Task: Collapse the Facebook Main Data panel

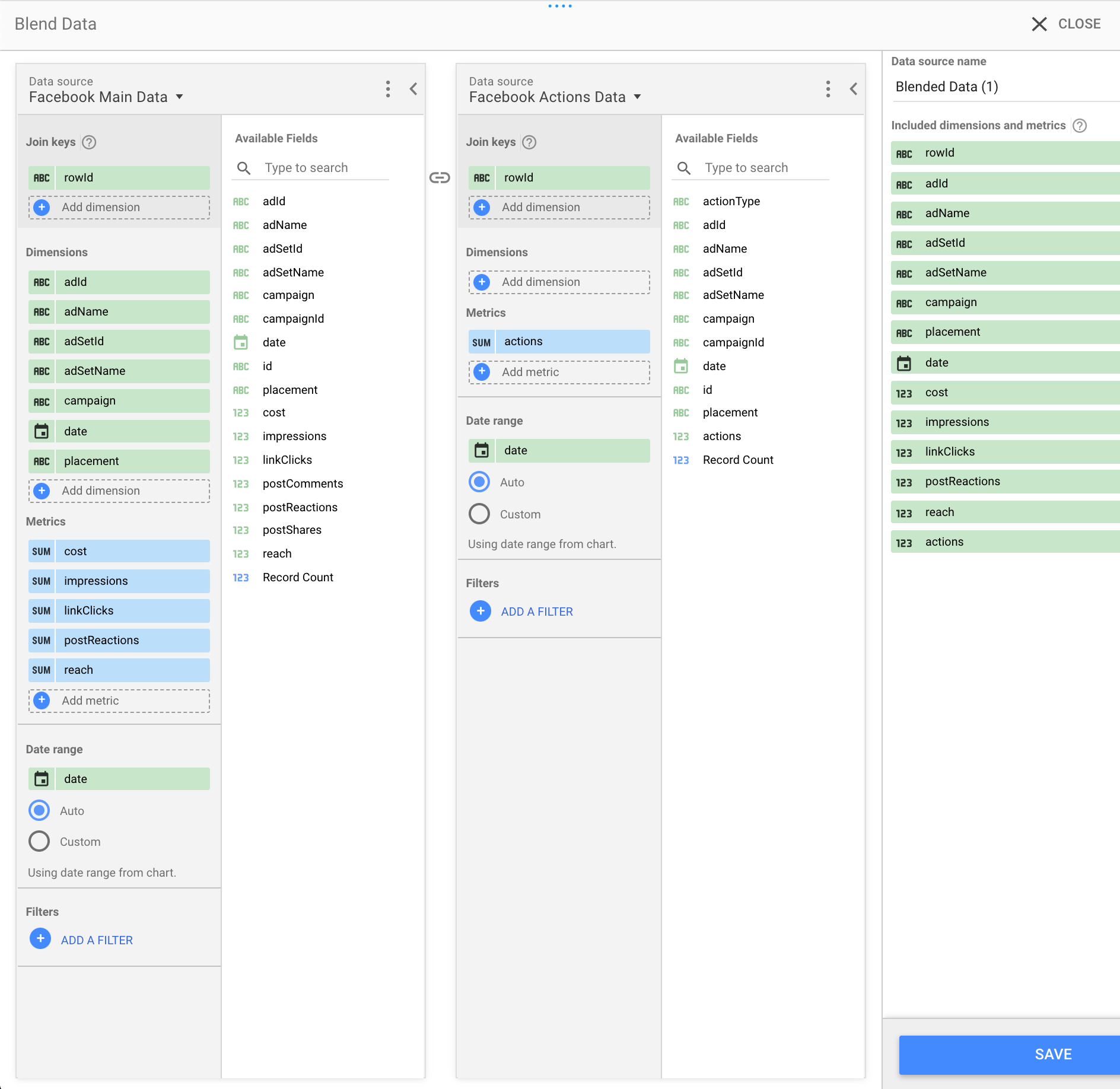Action: point(414,89)
